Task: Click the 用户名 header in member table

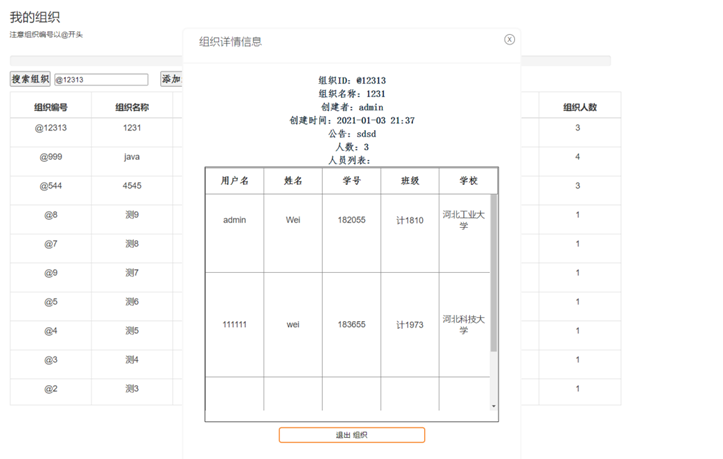Action: (x=234, y=181)
